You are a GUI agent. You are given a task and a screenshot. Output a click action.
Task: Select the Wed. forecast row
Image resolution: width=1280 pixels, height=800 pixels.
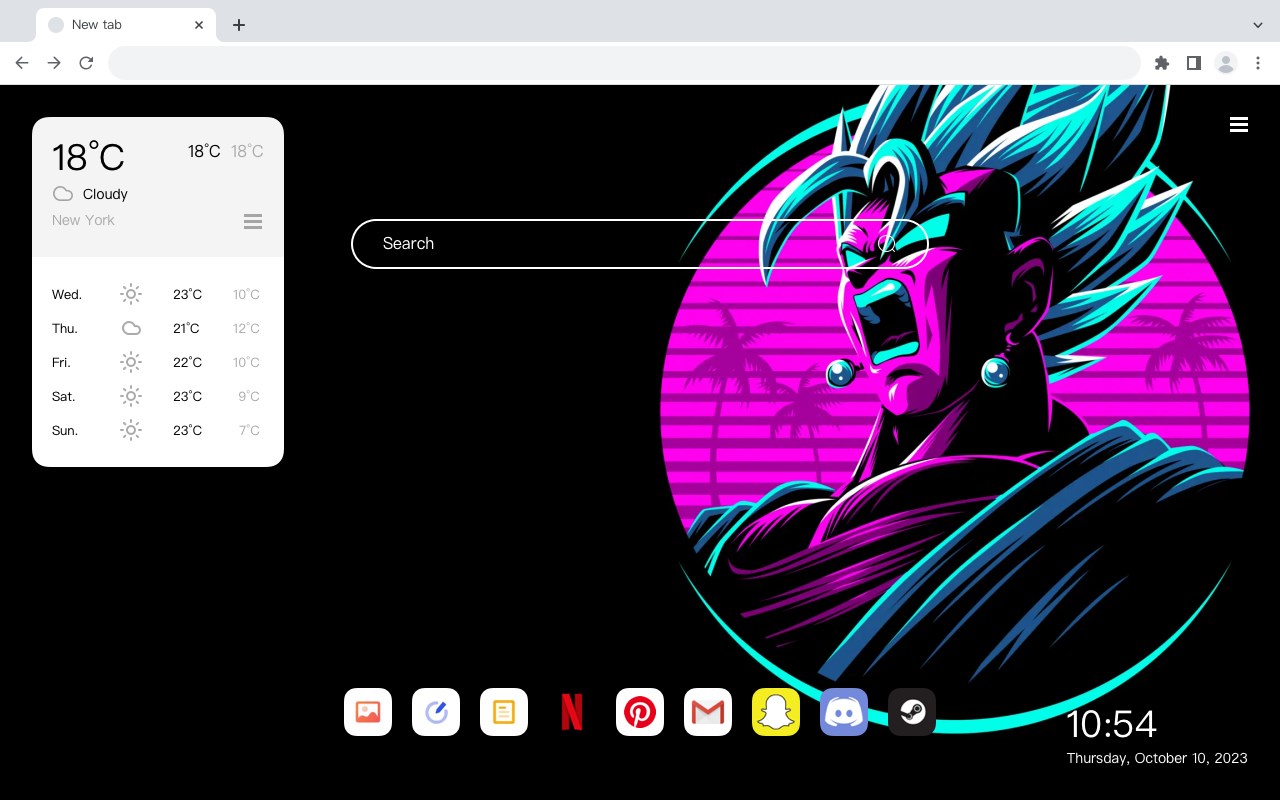pos(158,294)
